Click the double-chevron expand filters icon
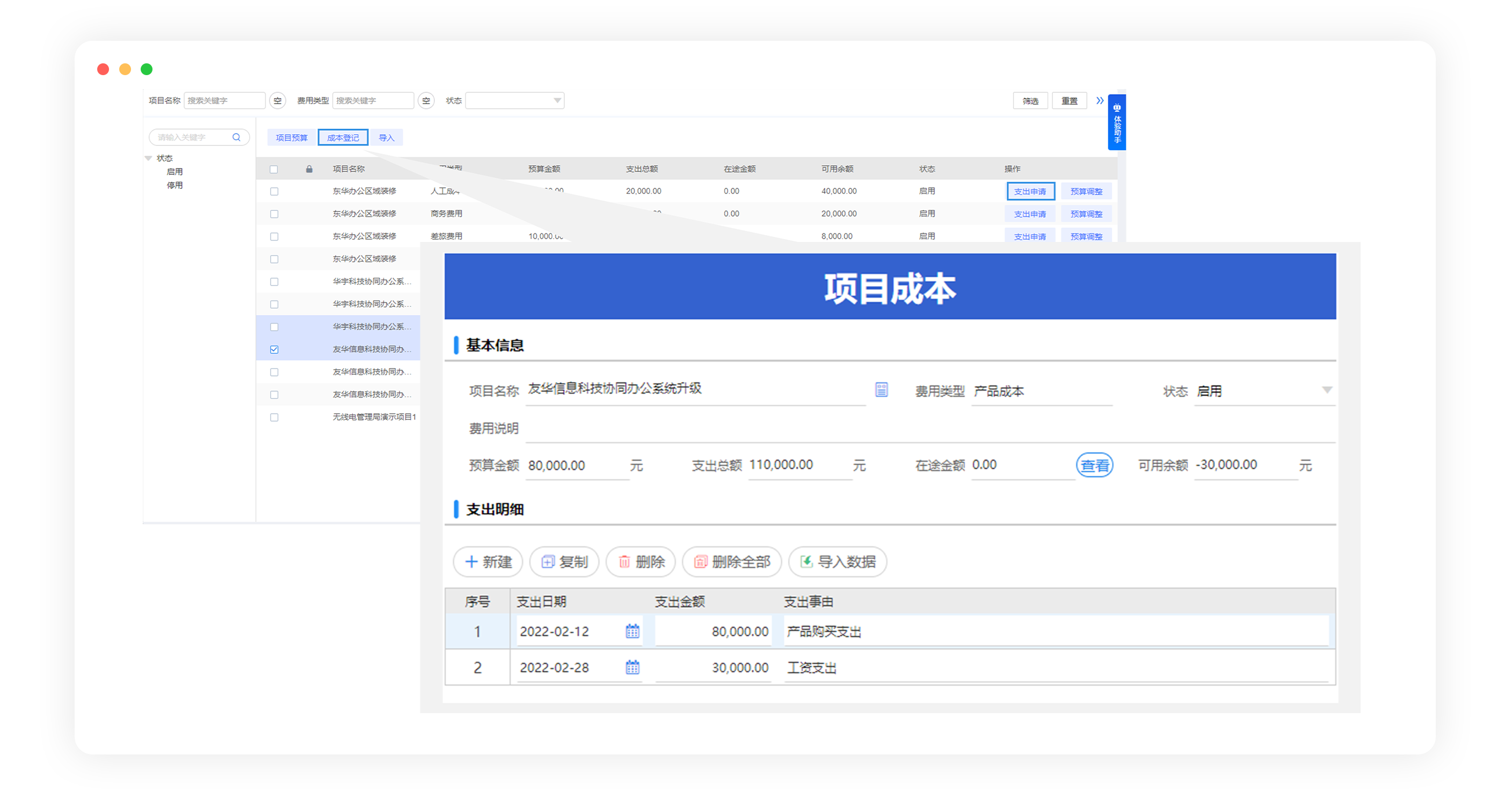The image size is (1512, 799). (1100, 101)
